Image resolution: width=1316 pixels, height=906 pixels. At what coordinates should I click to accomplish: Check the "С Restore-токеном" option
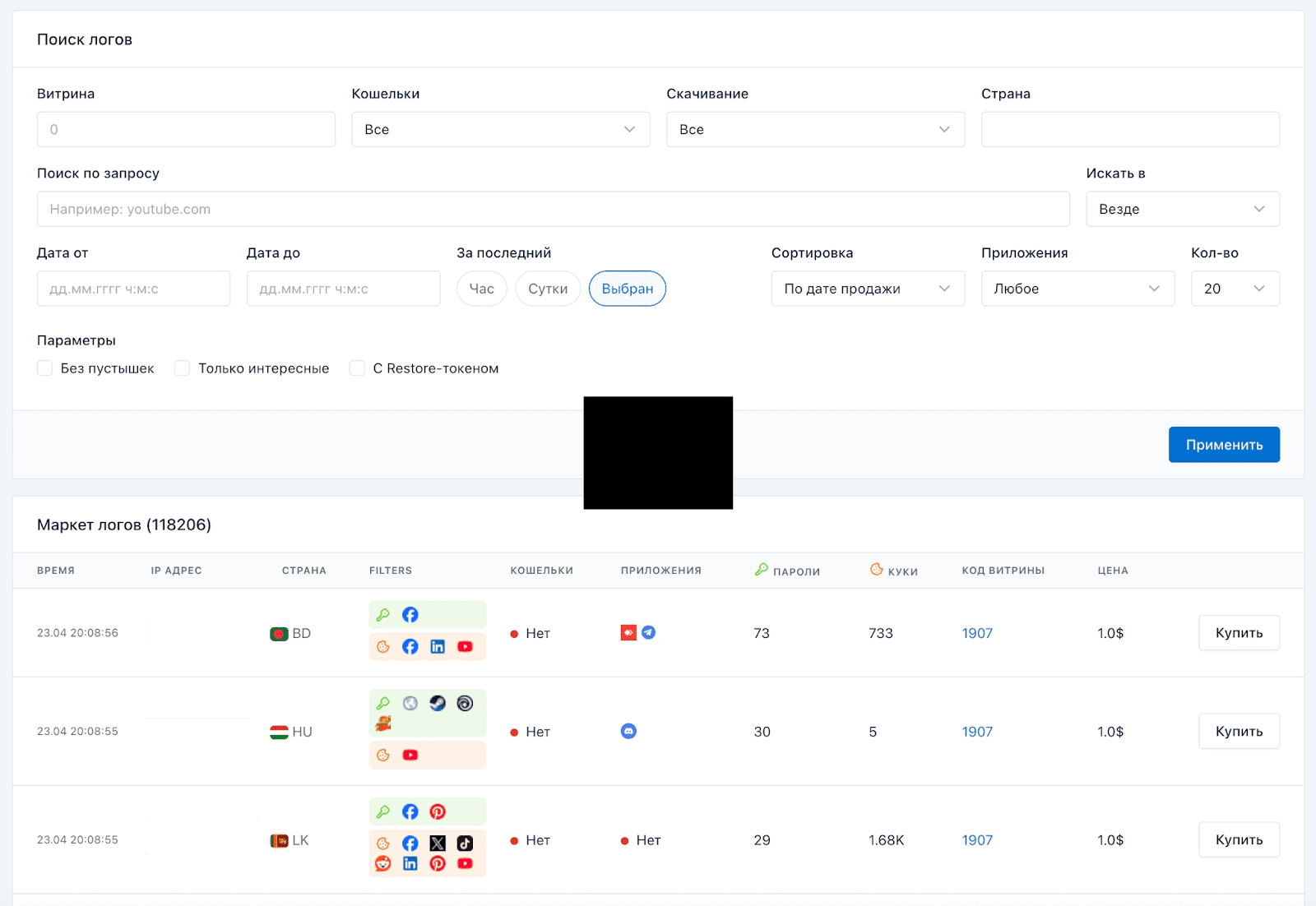click(x=357, y=368)
